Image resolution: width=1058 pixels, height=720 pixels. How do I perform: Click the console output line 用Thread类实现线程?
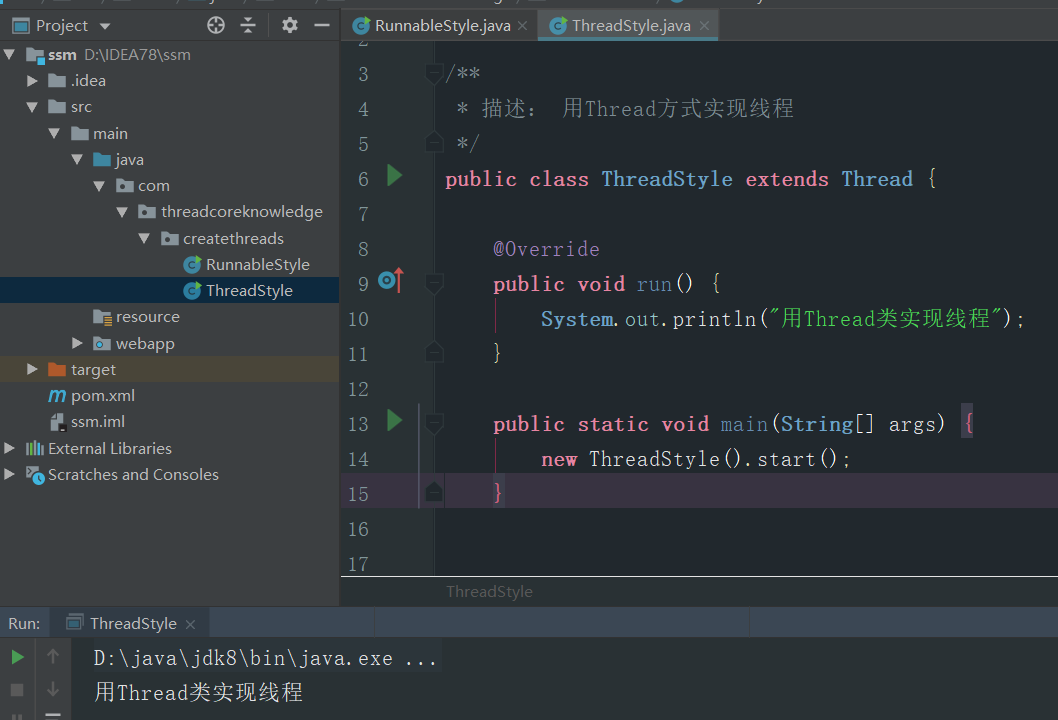coord(198,692)
